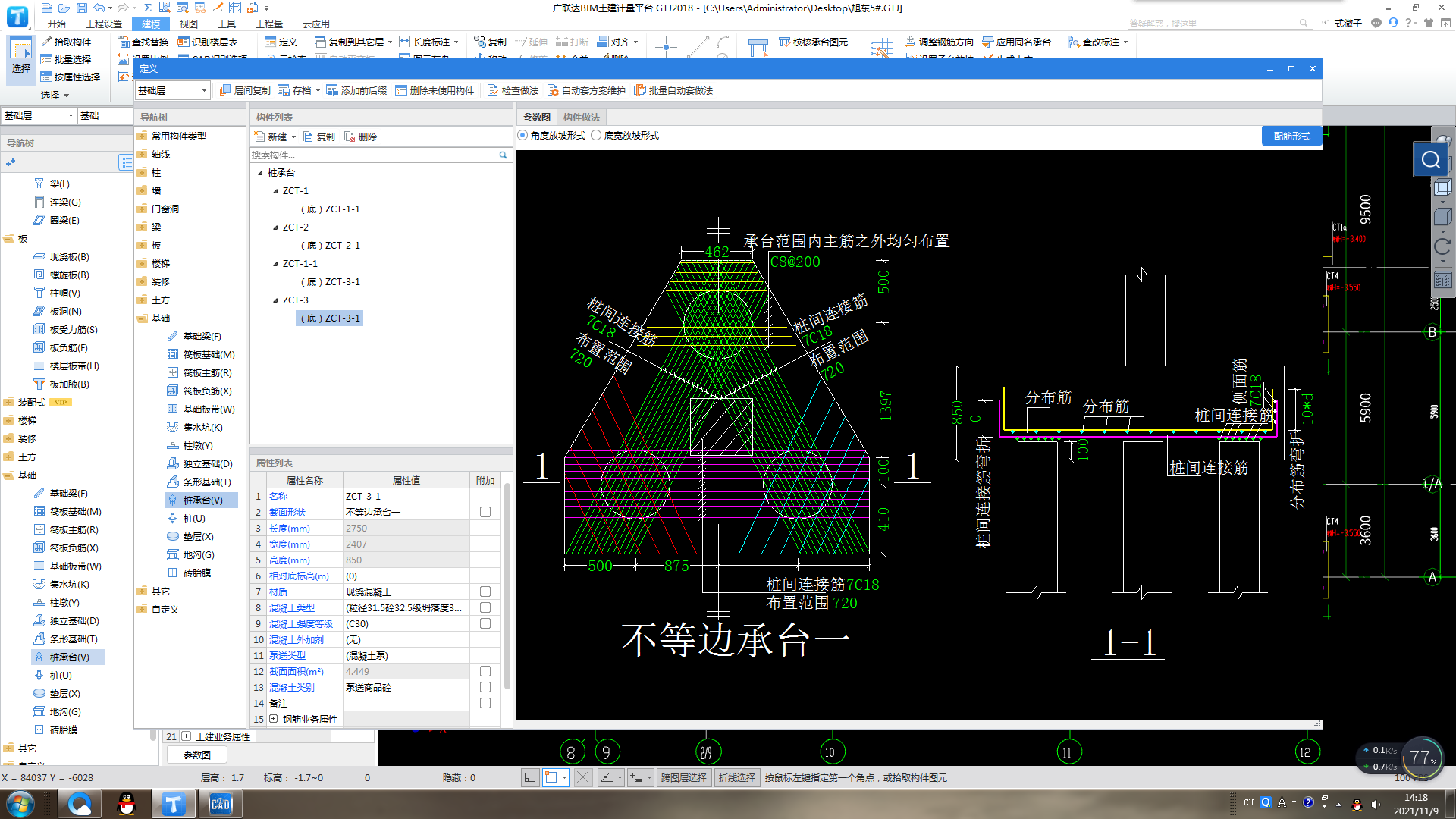Open the 基础层 dropdown in 定义 dialog
Screen dimensions: 1456x819
pos(172,90)
